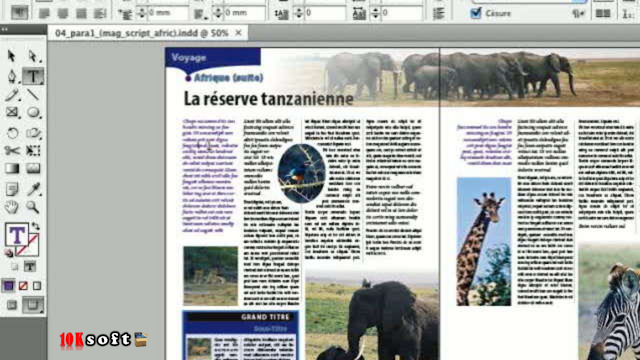
Task: Click the Stroke color box with red slash
Action: pos(31,247)
